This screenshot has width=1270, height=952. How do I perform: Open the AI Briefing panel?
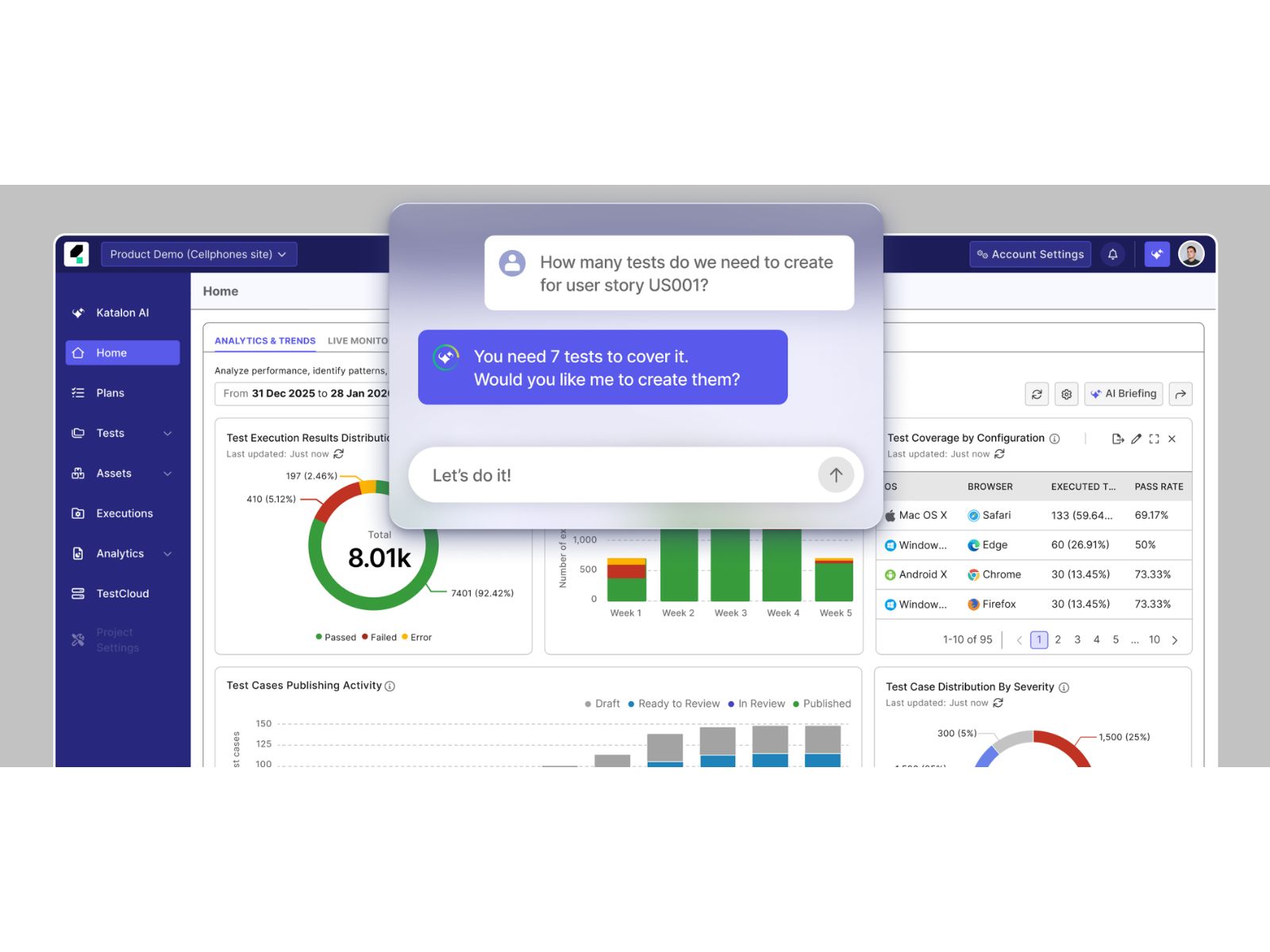coord(1123,393)
